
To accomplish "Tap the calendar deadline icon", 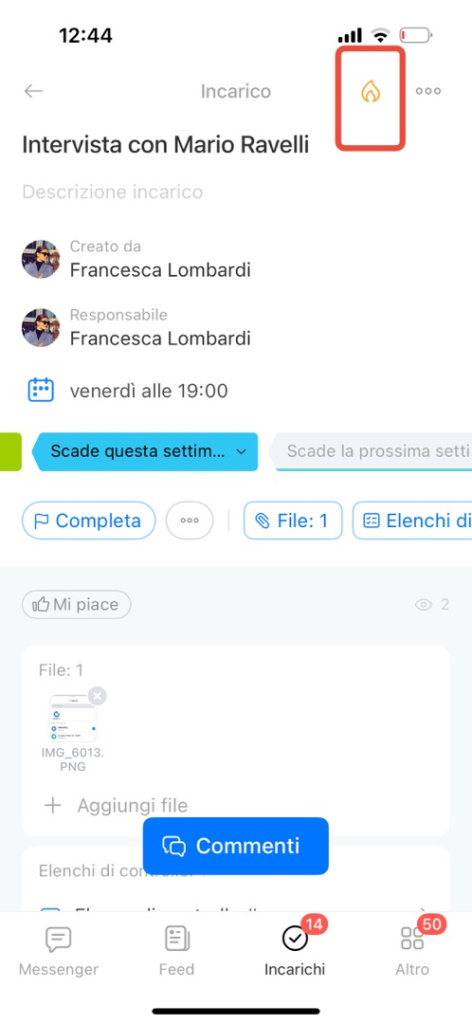I will point(40,391).
